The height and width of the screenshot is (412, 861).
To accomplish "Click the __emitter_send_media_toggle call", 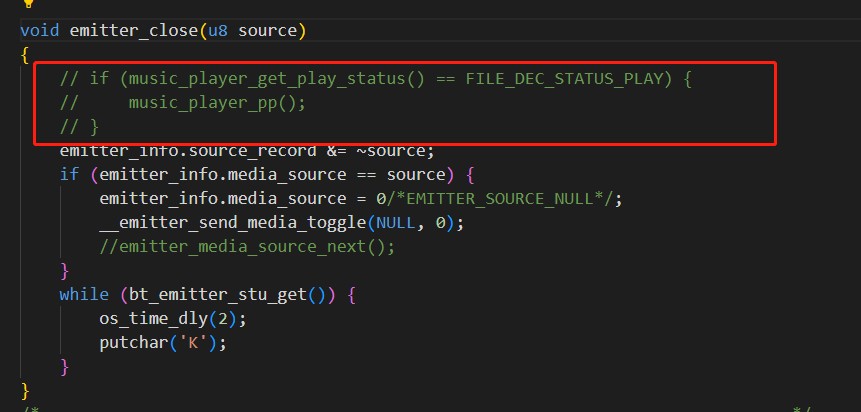I will [x=233, y=223].
